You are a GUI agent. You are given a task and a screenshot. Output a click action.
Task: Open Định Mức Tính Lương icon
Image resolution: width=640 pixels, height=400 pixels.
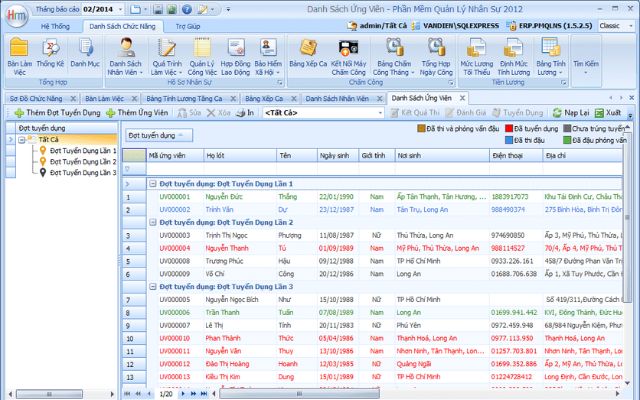coord(513,56)
